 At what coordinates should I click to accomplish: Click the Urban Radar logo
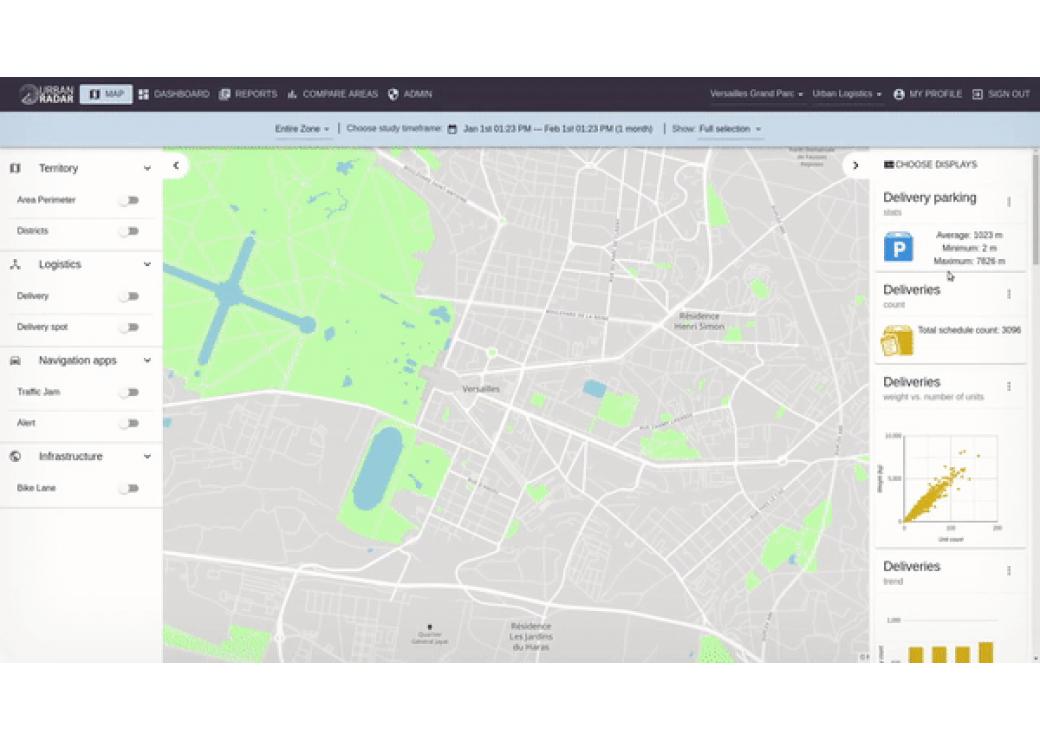[46, 94]
